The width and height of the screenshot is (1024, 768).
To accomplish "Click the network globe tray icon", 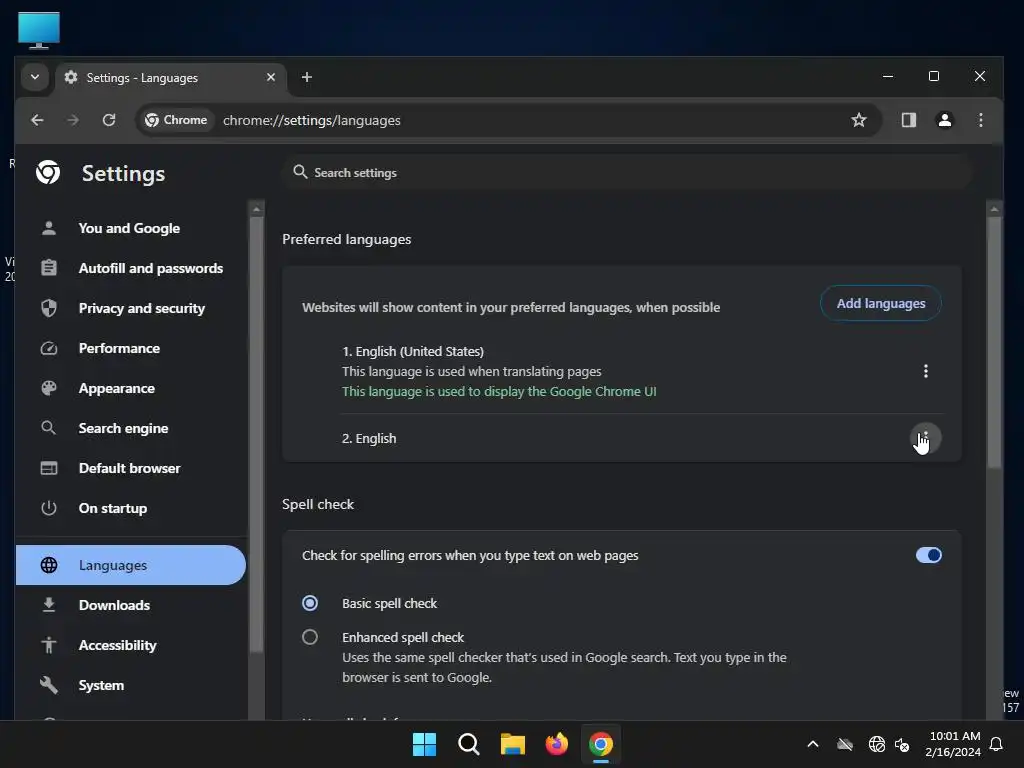I will [x=876, y=744].
